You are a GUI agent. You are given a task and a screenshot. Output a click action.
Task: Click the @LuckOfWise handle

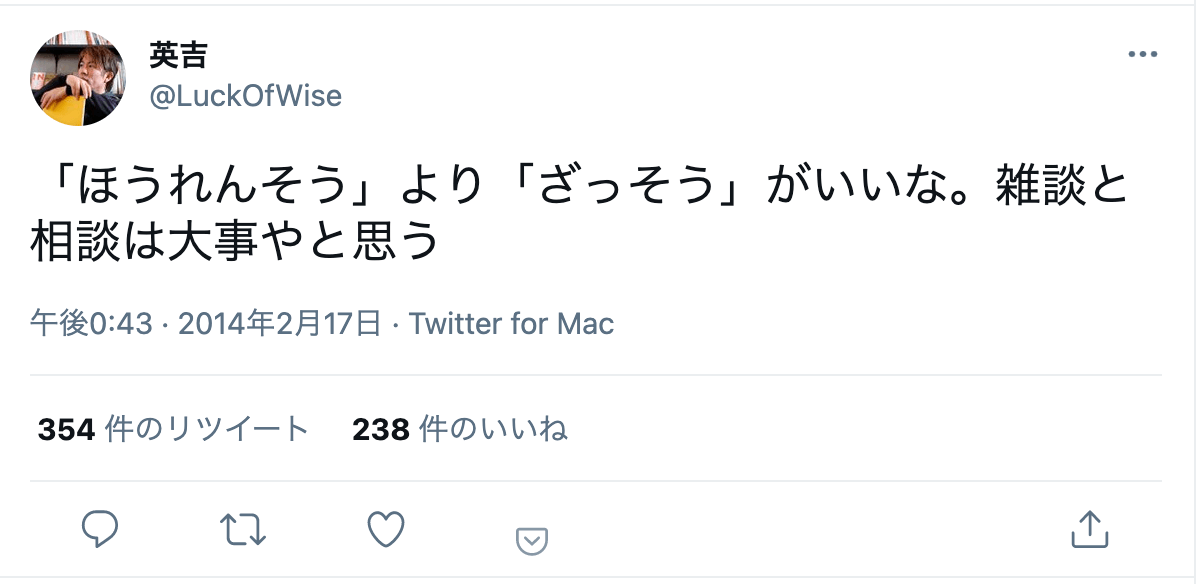click(245, 96)
